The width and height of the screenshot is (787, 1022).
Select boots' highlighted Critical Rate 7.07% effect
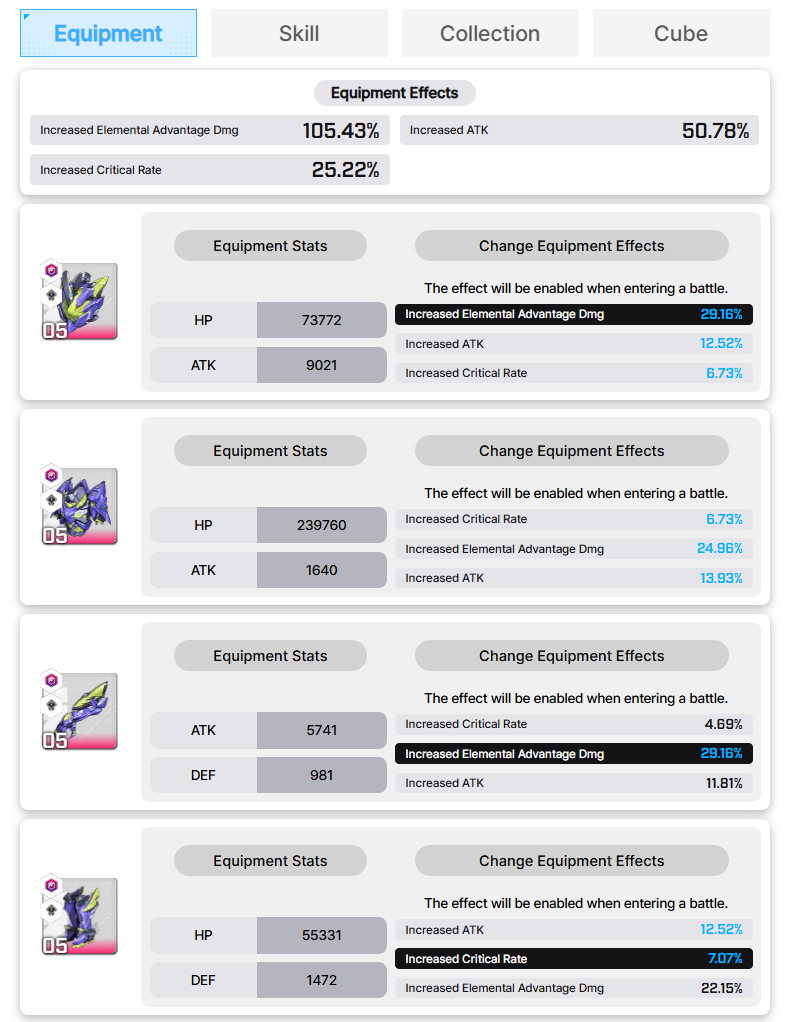(x=574, y=959)
